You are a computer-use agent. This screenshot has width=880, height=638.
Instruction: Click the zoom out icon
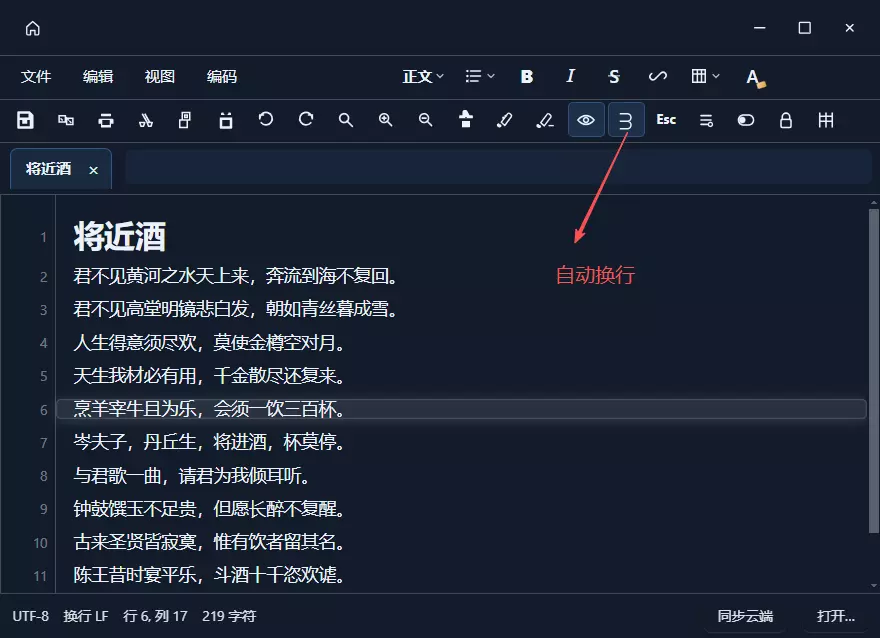pyautogui.click(x=425, y=120)
